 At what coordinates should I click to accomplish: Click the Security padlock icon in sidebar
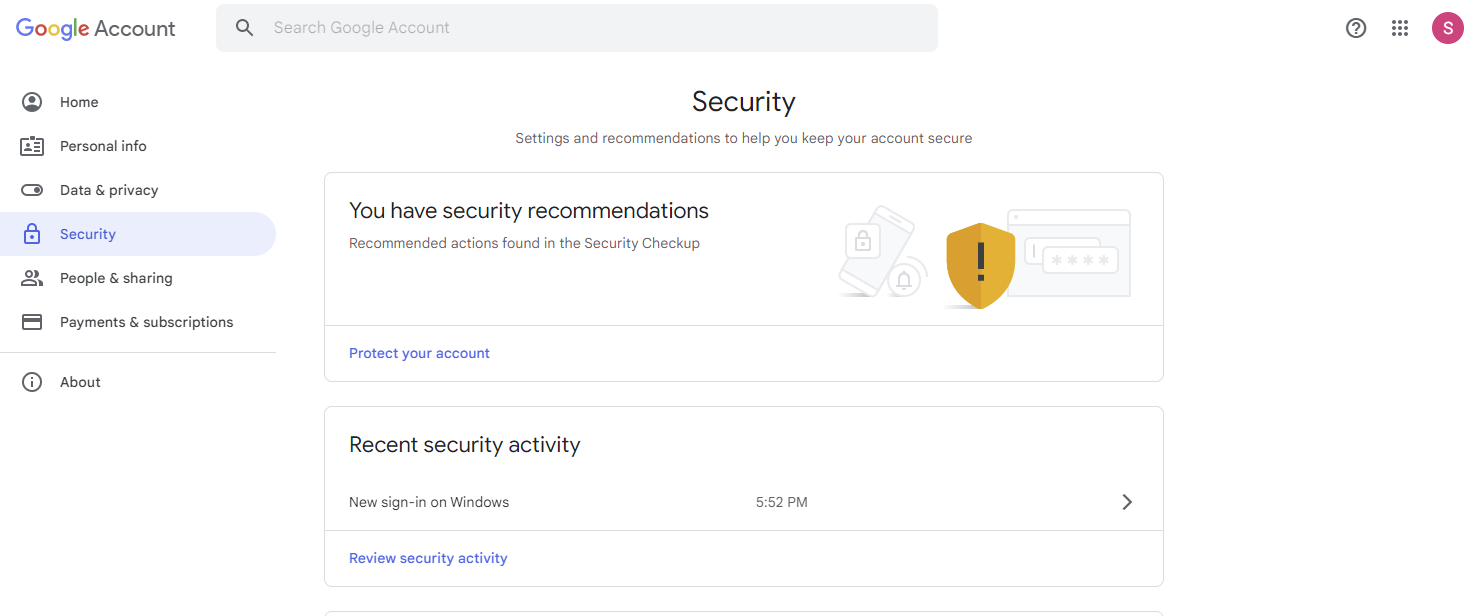pos(32,234)
